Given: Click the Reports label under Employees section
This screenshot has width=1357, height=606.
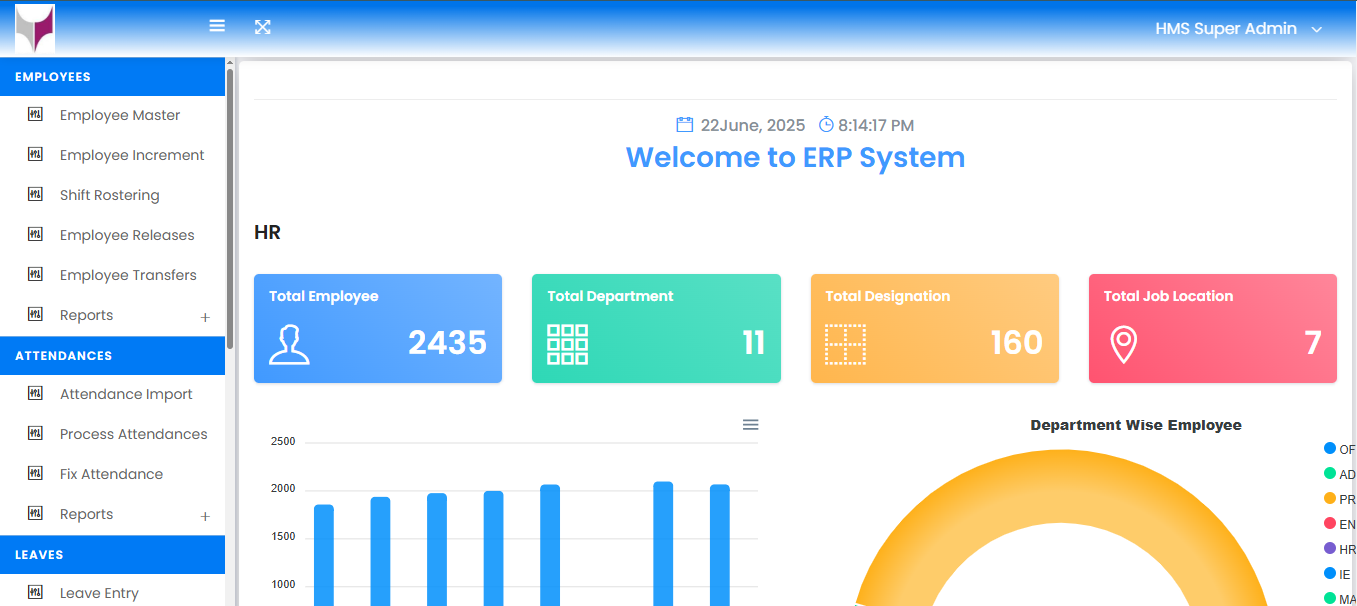Looking at the screenshot, I should coord(87,315).
